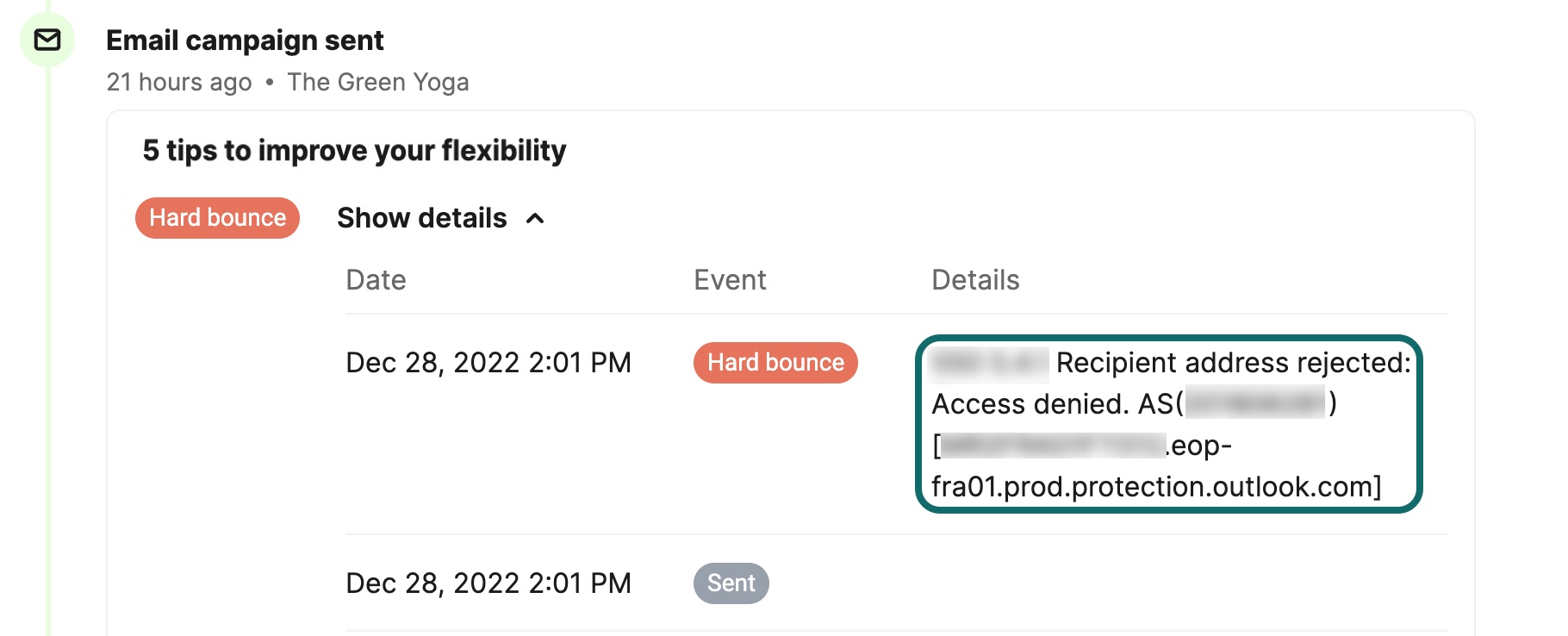
Task: Click the Date column header
Action: tap(376, 280)
